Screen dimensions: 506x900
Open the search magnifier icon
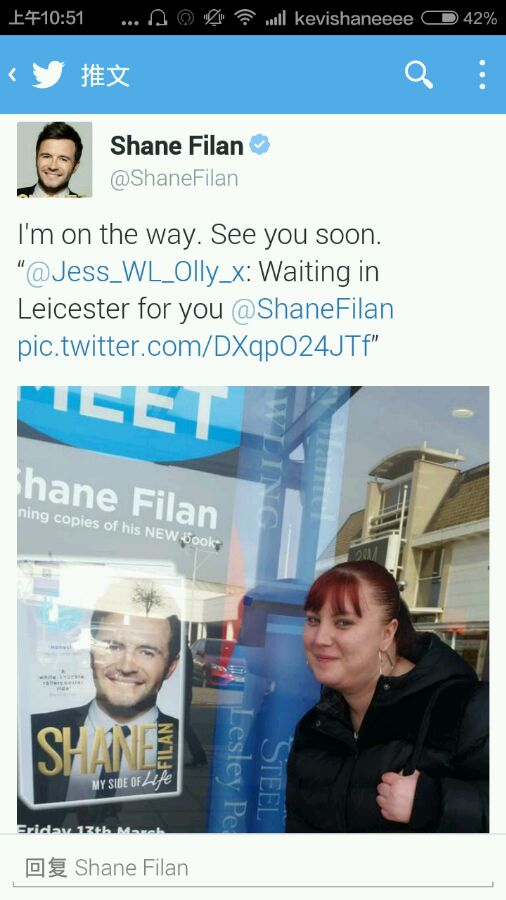(x=419, y=75)
